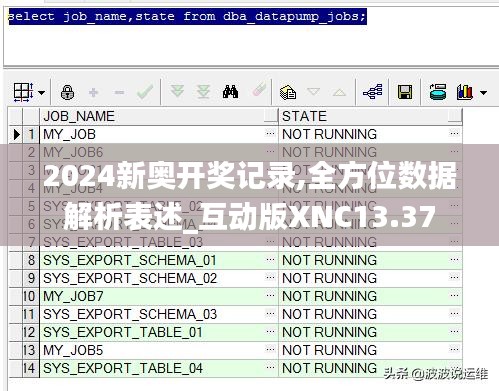The height and width of the screenshot is (391, 499).
Task: Click the fetch next page arrows icon
Action: coord(177,91)
